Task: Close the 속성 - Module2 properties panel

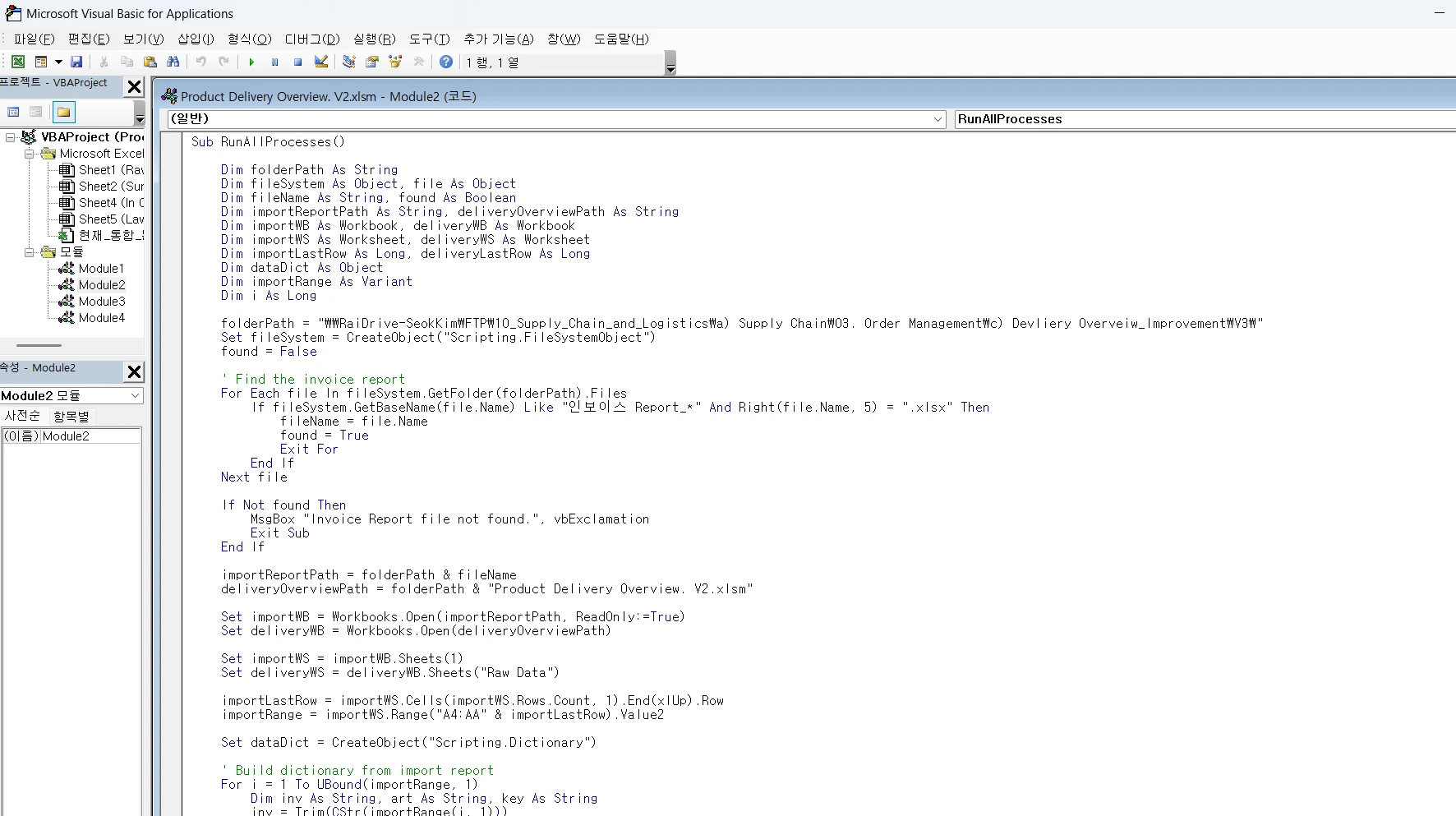Action: point(134,371)
